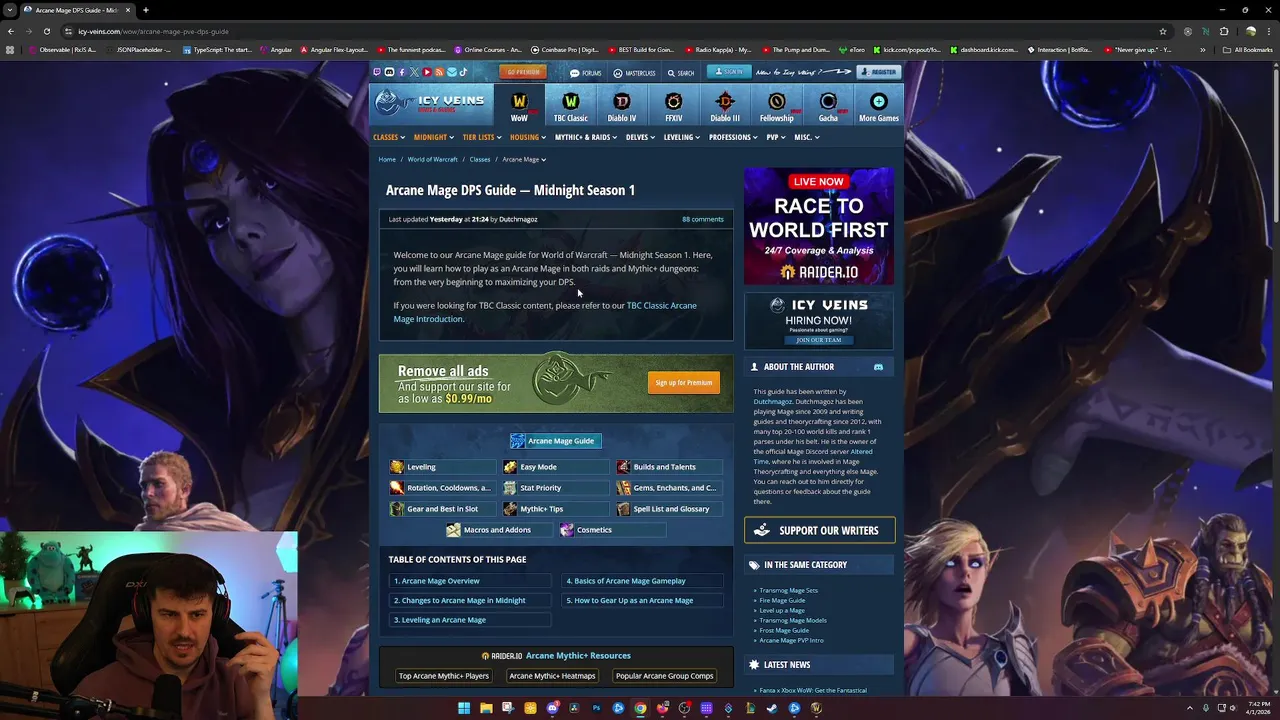The width and height of the screenshot is (1280, 720).
Task: Expand the Leveling navigation dropdown
Action: coord(682,137)
